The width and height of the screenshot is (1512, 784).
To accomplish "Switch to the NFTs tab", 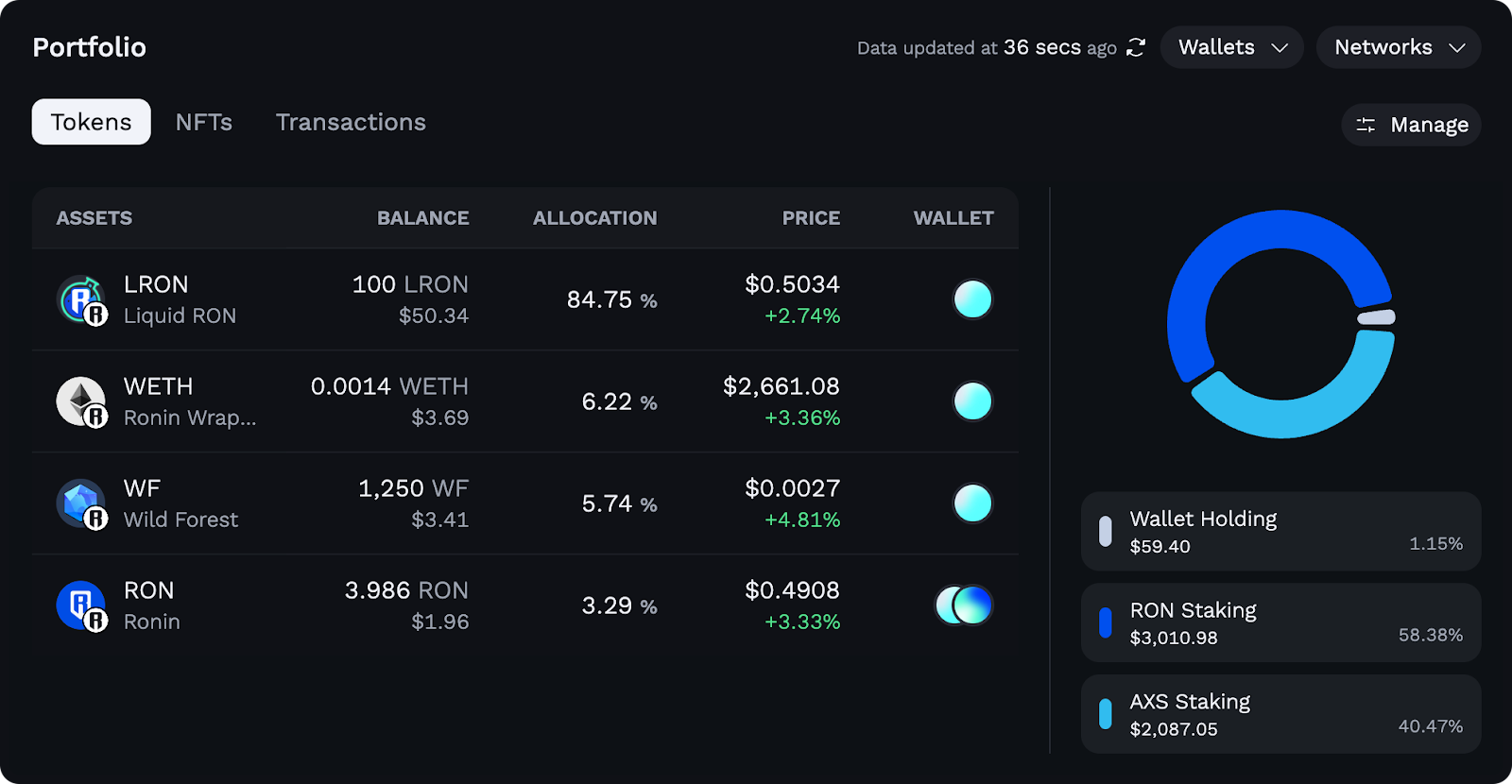I will click(203, 122).
